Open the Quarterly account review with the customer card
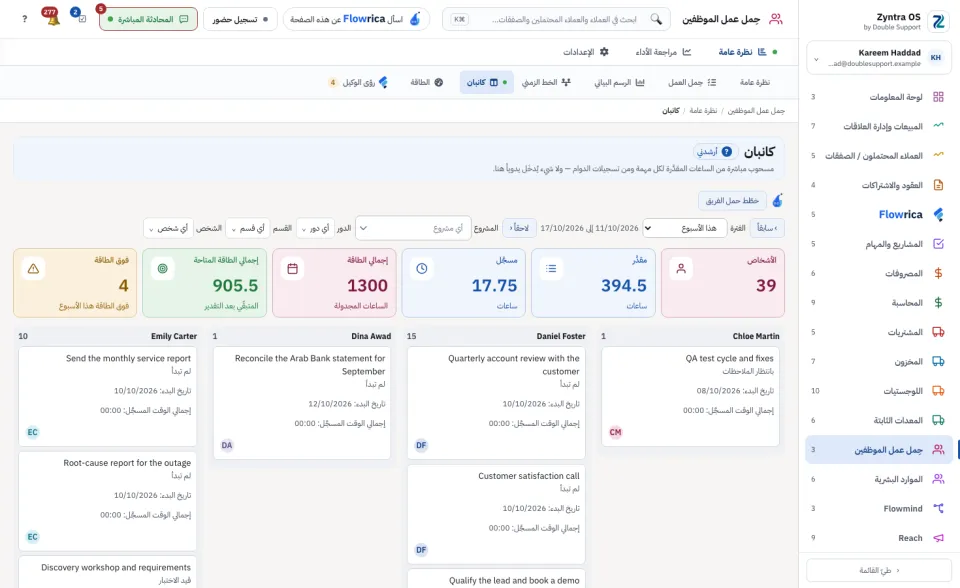The height and width of the screenshot is (588, 960). (x=497, y=403)
